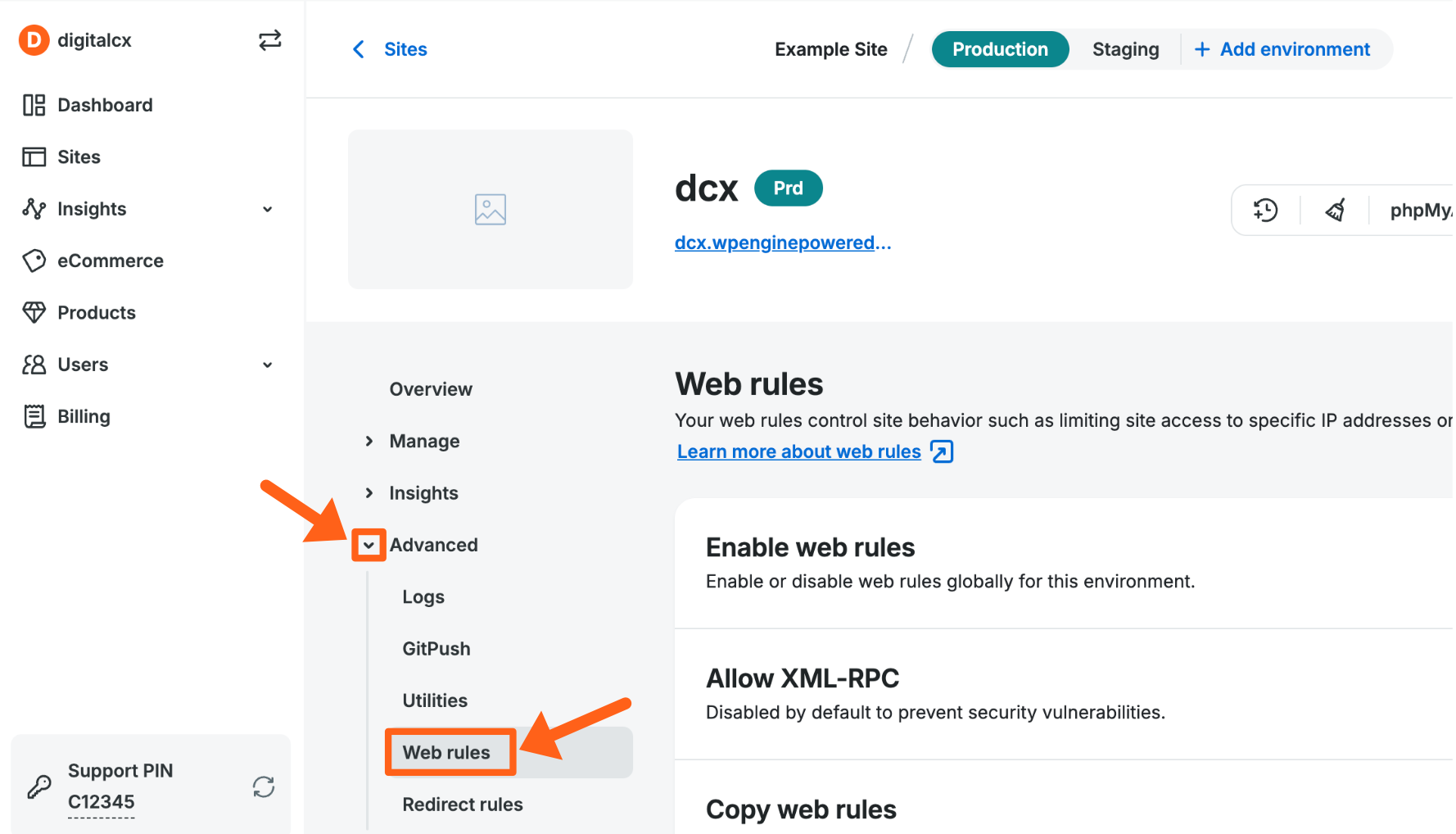Expand the Insights sidebar dropdown chevron

coord(267,209)
